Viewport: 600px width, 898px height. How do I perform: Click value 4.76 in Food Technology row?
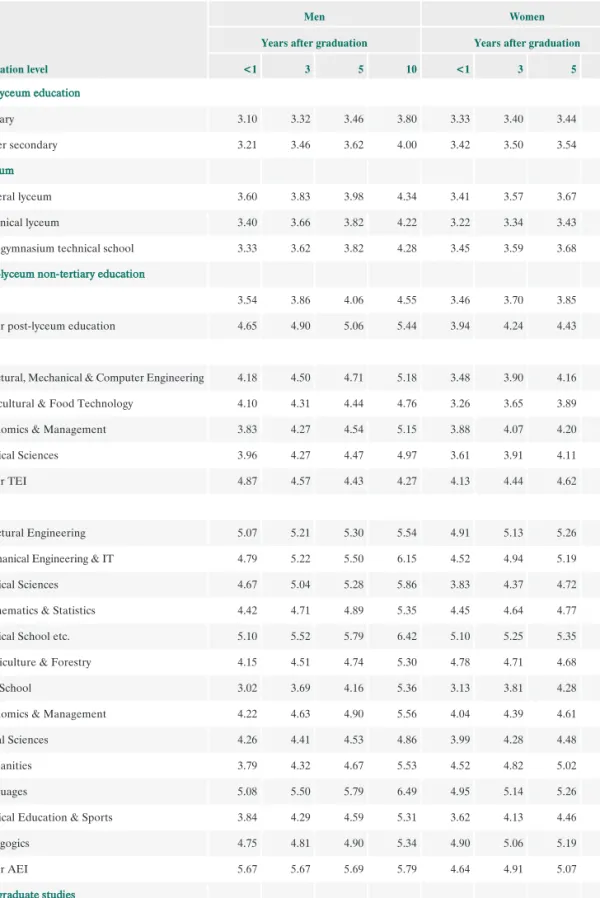[406, 403]
